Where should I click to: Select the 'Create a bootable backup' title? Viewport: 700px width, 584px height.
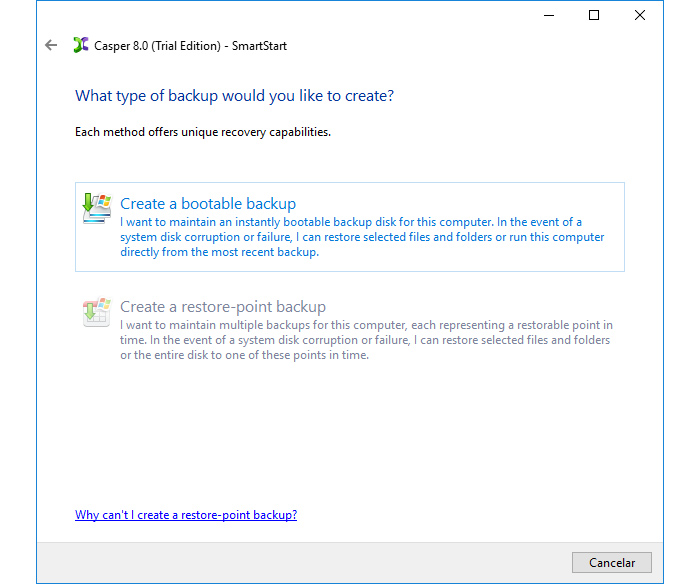click(208, 204)
